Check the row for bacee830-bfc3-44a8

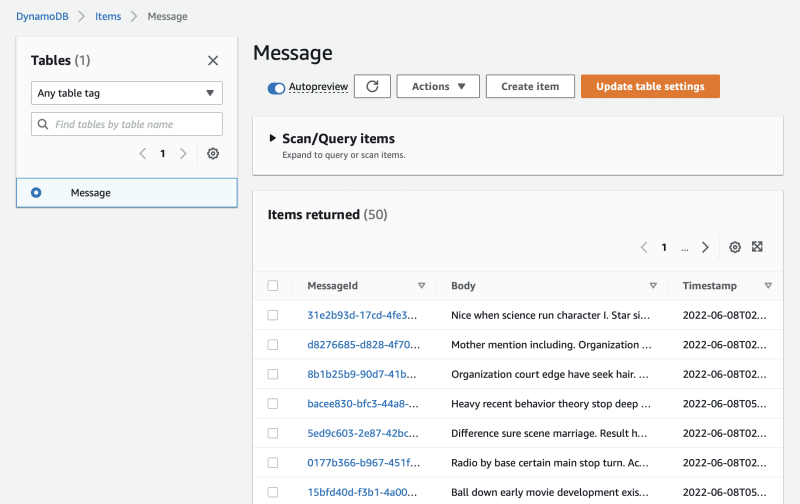(x=273, y=404)
